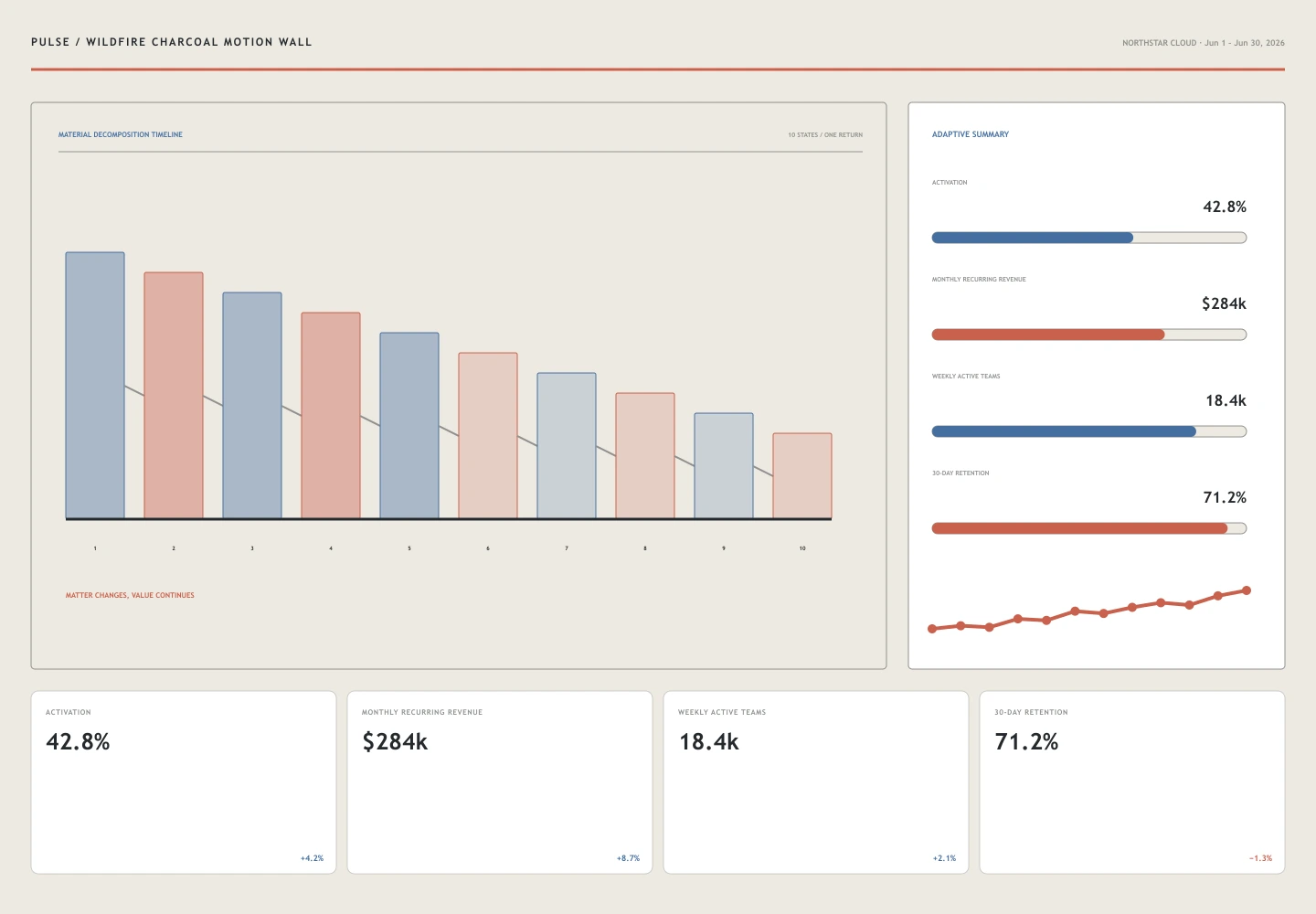Click the 71.2% value in Adaptive Summary
Viewport: 1316px width, 914px height.
click(1225, 497)
